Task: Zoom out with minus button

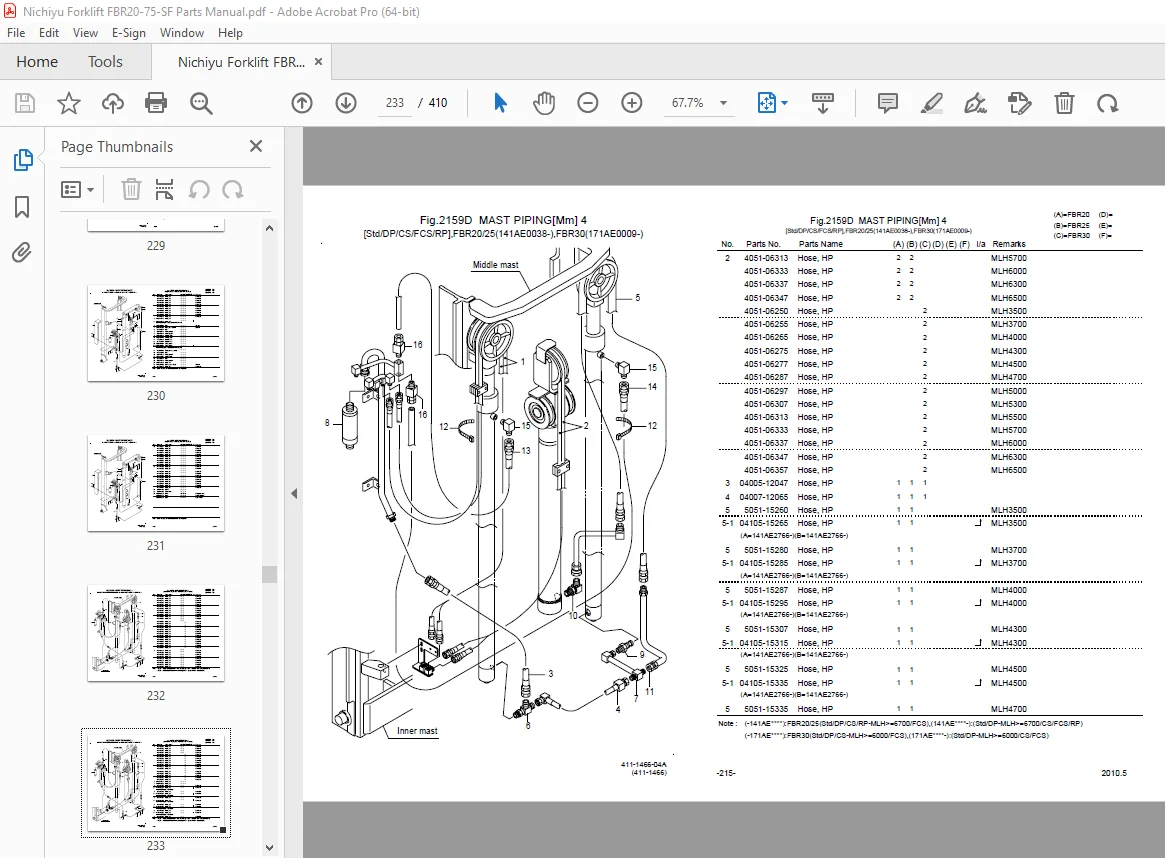Action: (x=588, y=103)
